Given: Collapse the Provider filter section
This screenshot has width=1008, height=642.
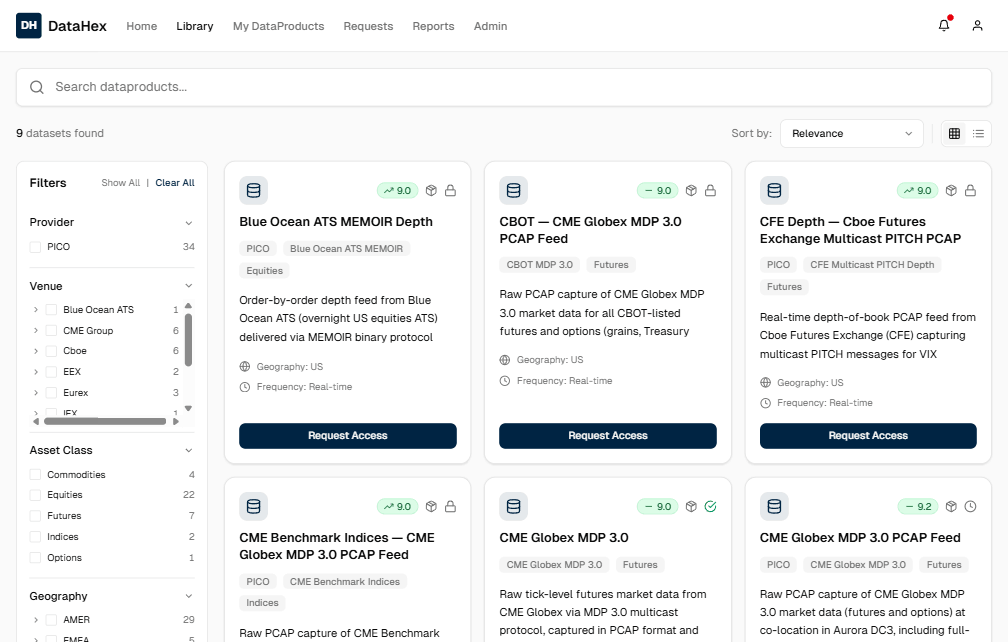Looking at the screenshot, I should click(188, 223).
